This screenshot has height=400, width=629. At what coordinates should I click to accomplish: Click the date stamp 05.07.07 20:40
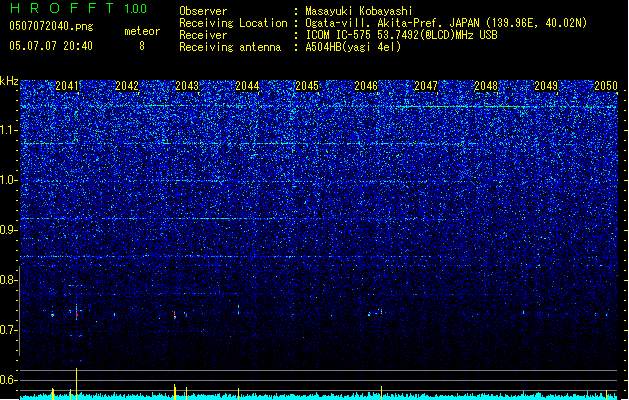click(x=51, y=46)
